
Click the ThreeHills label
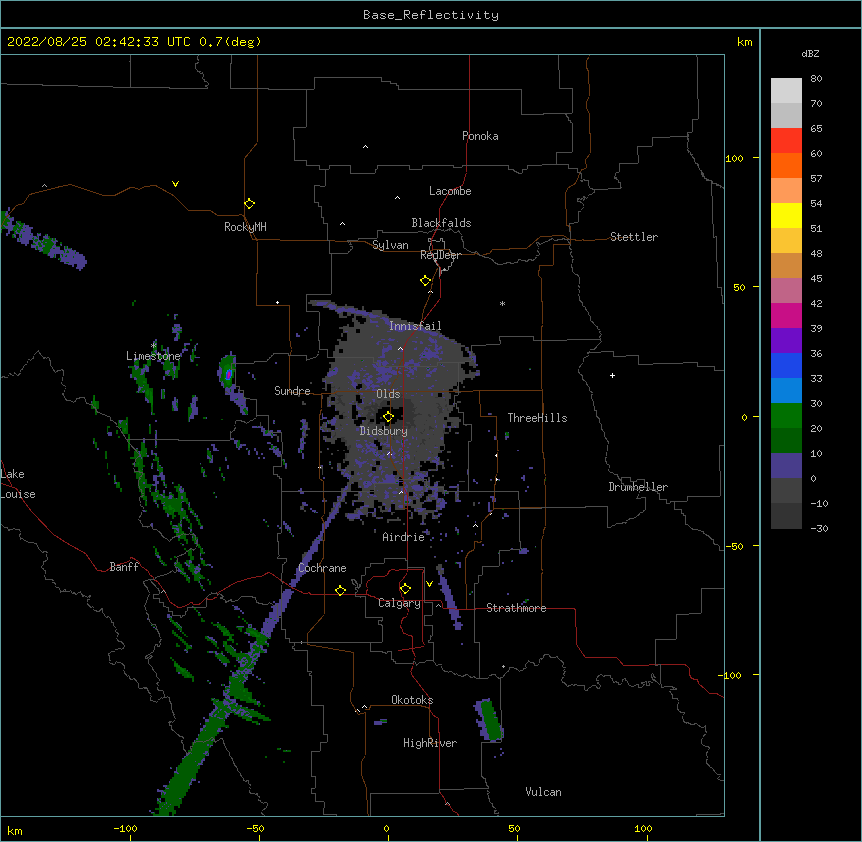pyautogui.click(x=537, y=418)
